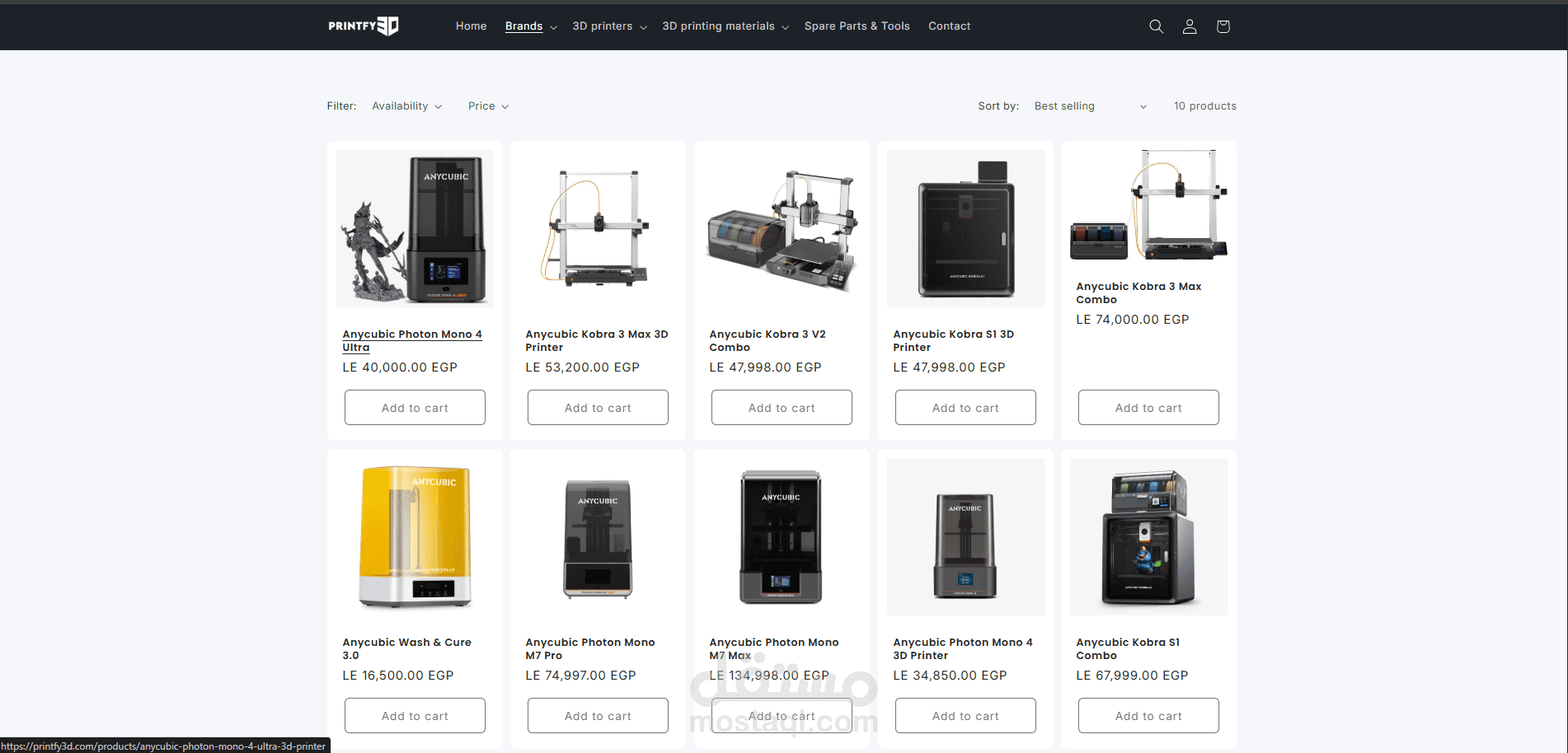Open Anycubic Kobra S1 3D Printer link
This screenshot has width=1568, height=753.
pyautogui.click(x=953, y=340)
